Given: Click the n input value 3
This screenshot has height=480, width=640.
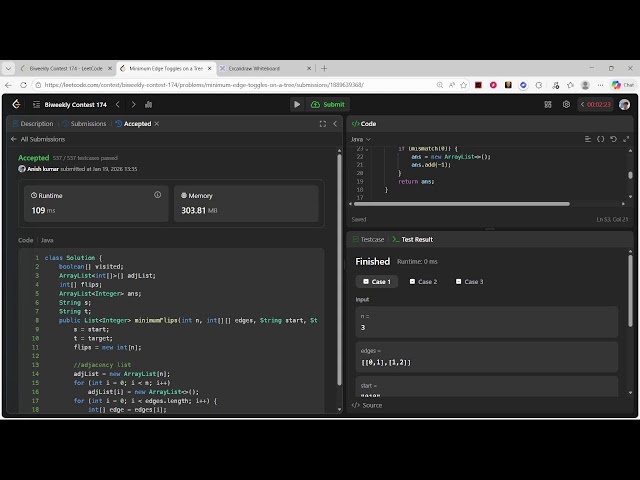Looking at the screenshot, I should pyautogui.click(x=363, y=328).
